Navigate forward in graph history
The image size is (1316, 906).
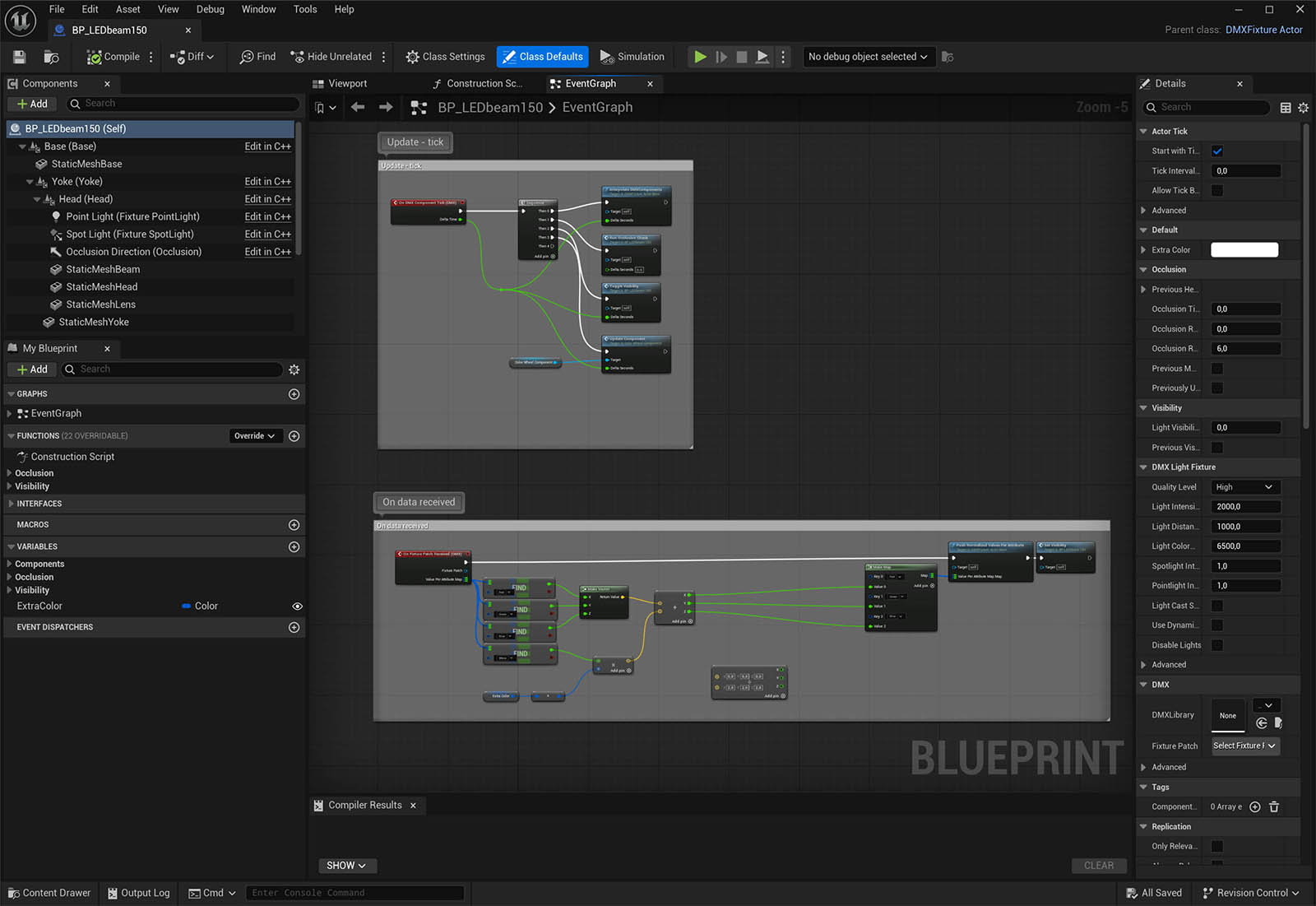click(386, 108)
